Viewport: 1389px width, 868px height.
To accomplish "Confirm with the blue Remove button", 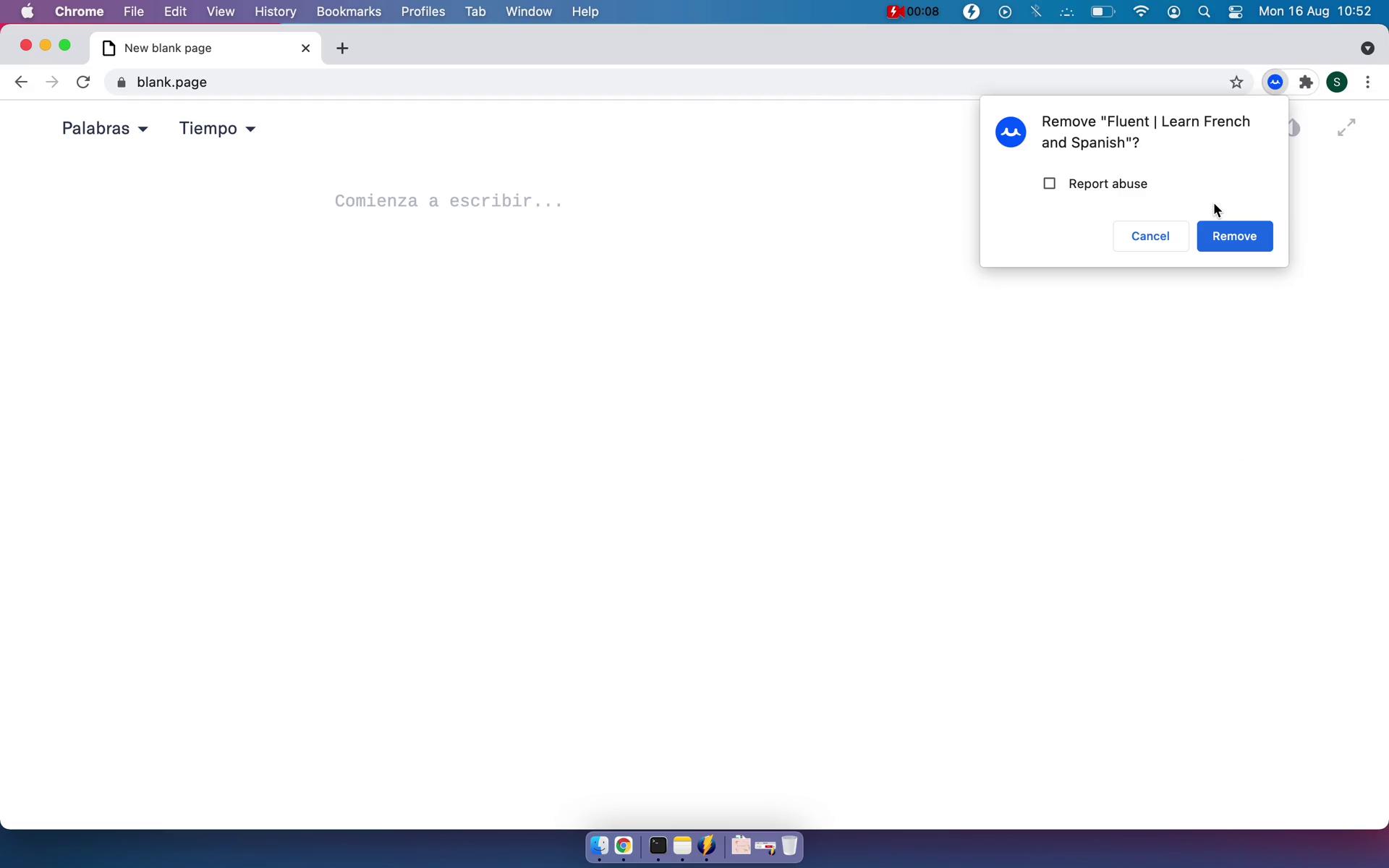I will point(1234,237).
